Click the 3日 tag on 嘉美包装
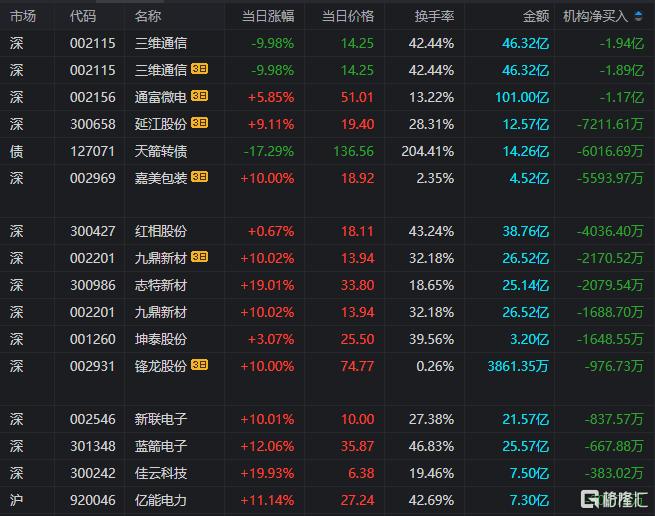This screenshot has height=516, width=655. [200, 178]
